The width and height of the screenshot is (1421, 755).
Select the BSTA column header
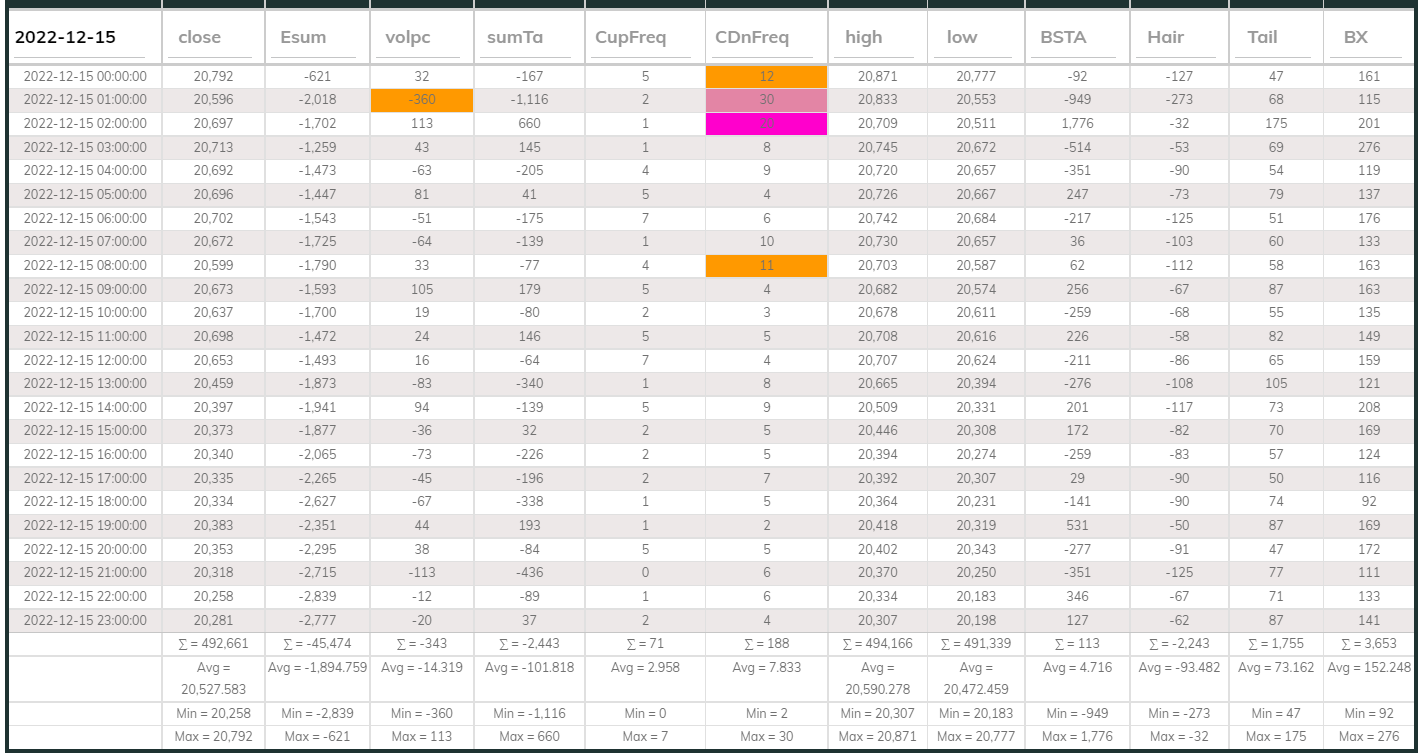pyautogui.click(x=1063, y=38)
